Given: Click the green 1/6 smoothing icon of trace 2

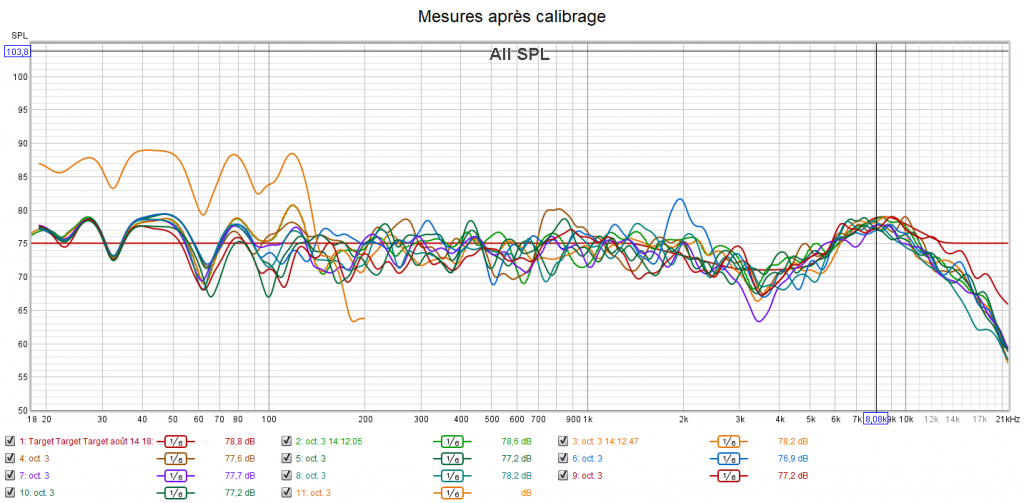Looking at the screenshot, I should coord(451,441).
